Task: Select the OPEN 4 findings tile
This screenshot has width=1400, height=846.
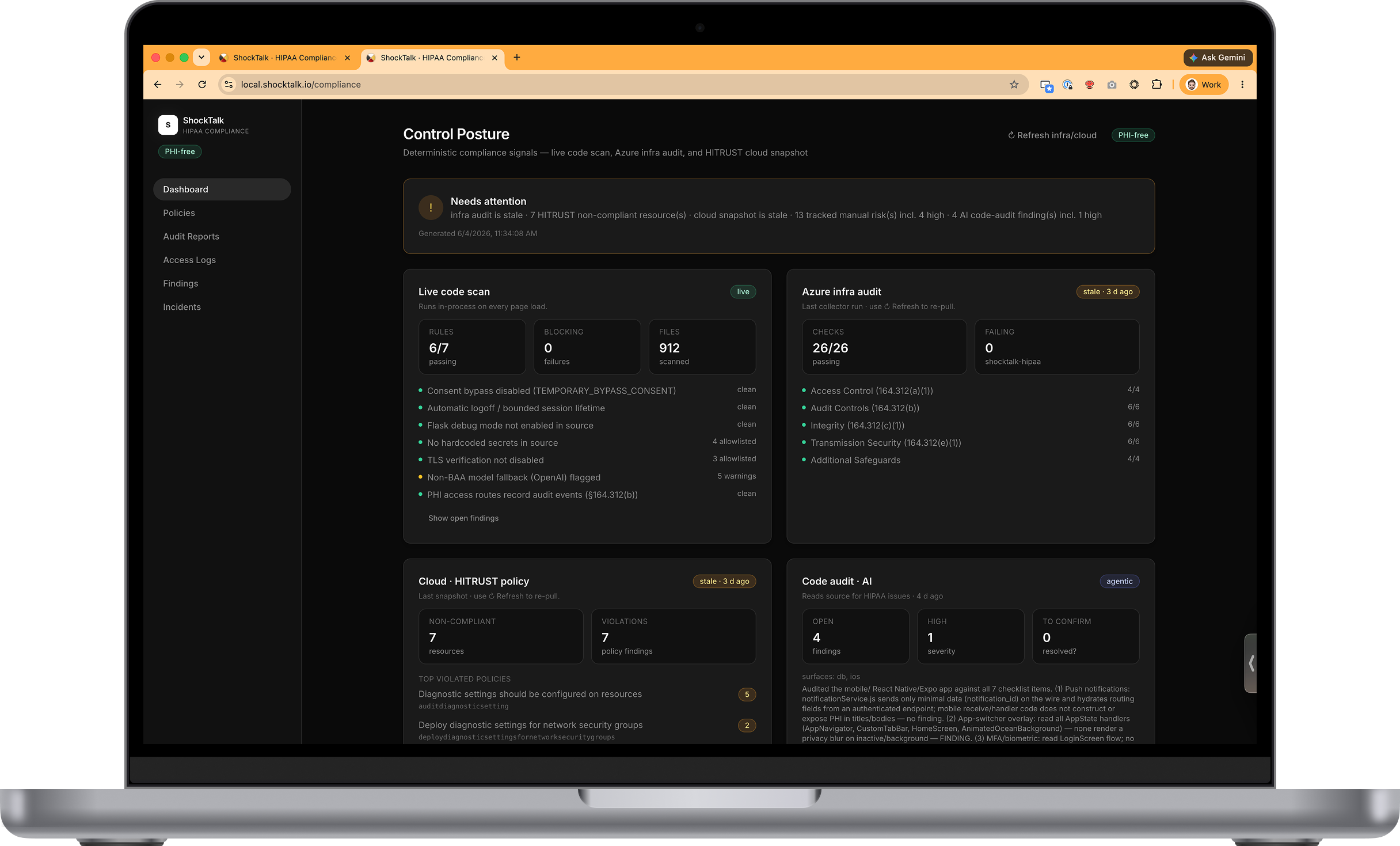Action: [x=855, y=636]
